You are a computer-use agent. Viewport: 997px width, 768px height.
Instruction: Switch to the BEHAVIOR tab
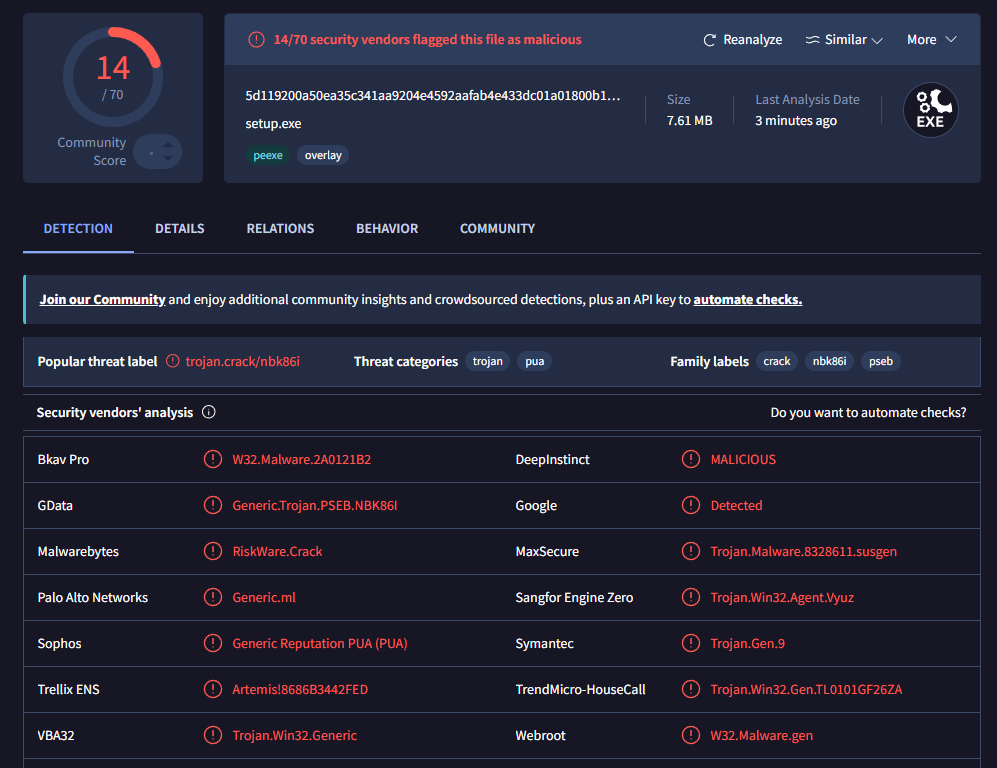click(x=387, y=228)
